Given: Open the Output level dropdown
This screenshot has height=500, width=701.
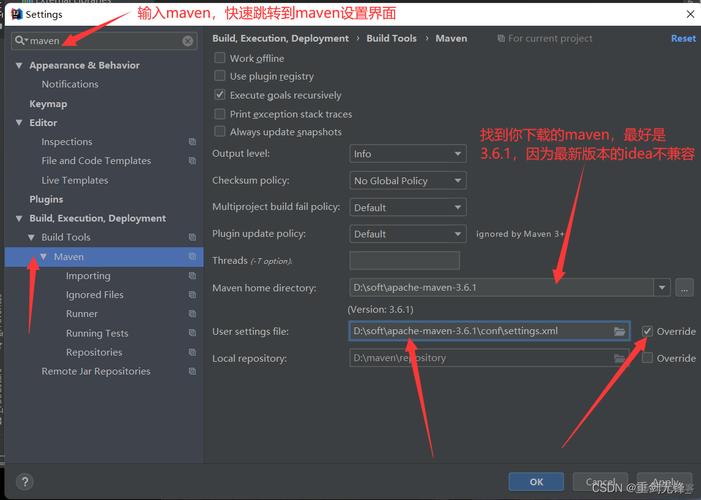Looking at the screenshot, I should 408,154.
